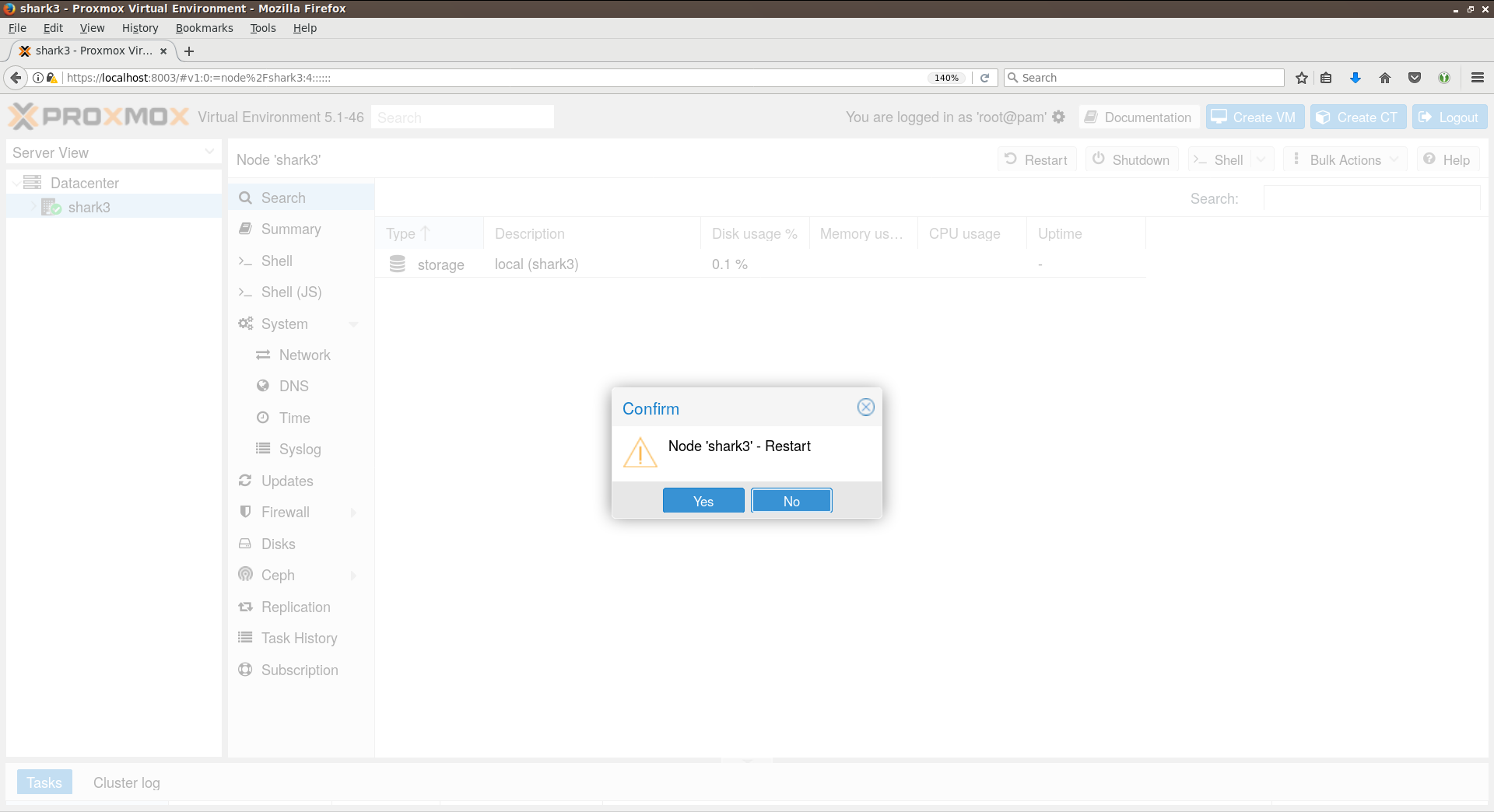The width and height of the screenshot is (1494, 812).
Task: Expand the Firewall submenu arrow
Action: click(x=354, y=512)
